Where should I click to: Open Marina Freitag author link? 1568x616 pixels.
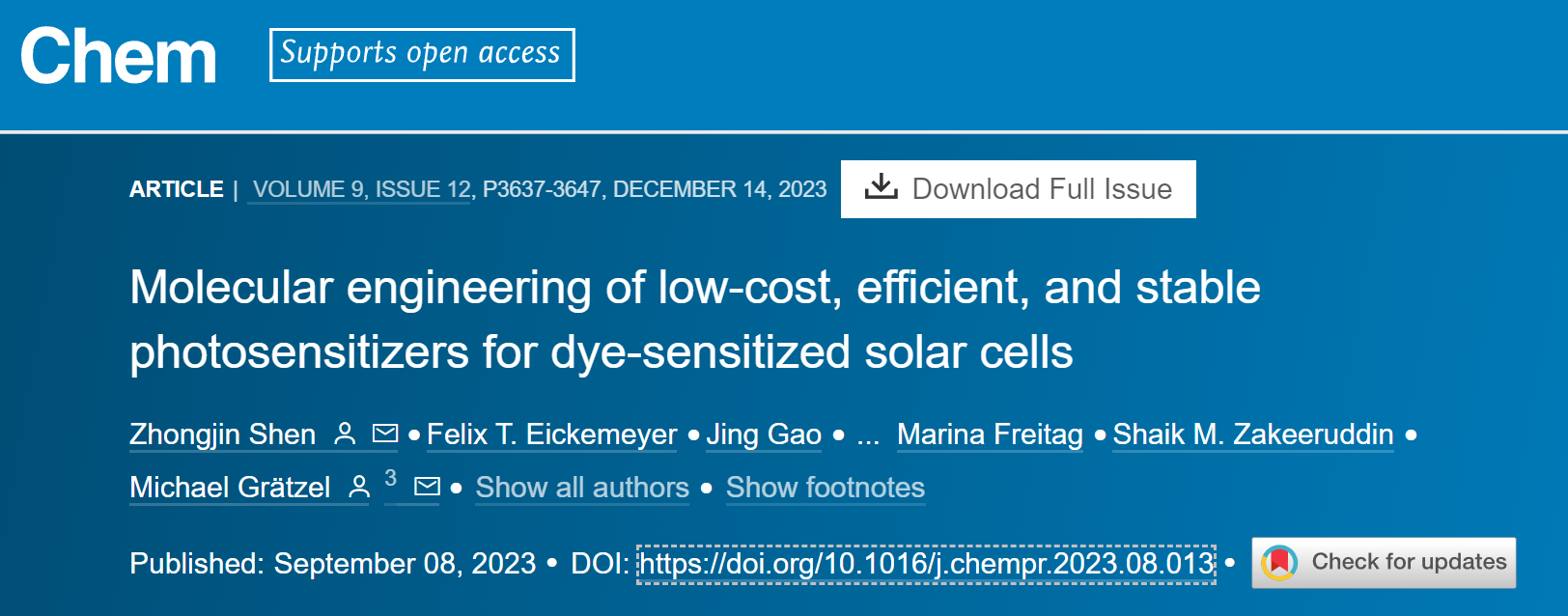tap(990, 434)
